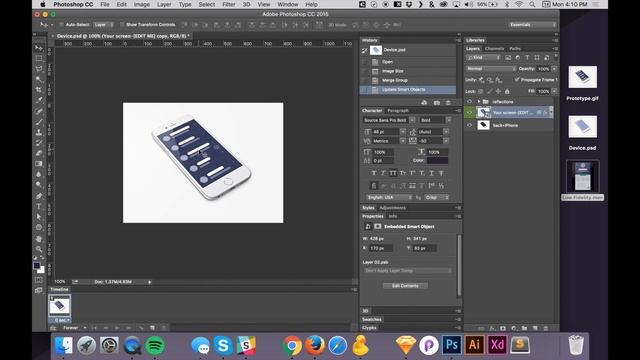Image resolution: width=640 pixels, height=360 pixels.
Task: Select the Eyedropper tool
Action: (x=39, y=100)
